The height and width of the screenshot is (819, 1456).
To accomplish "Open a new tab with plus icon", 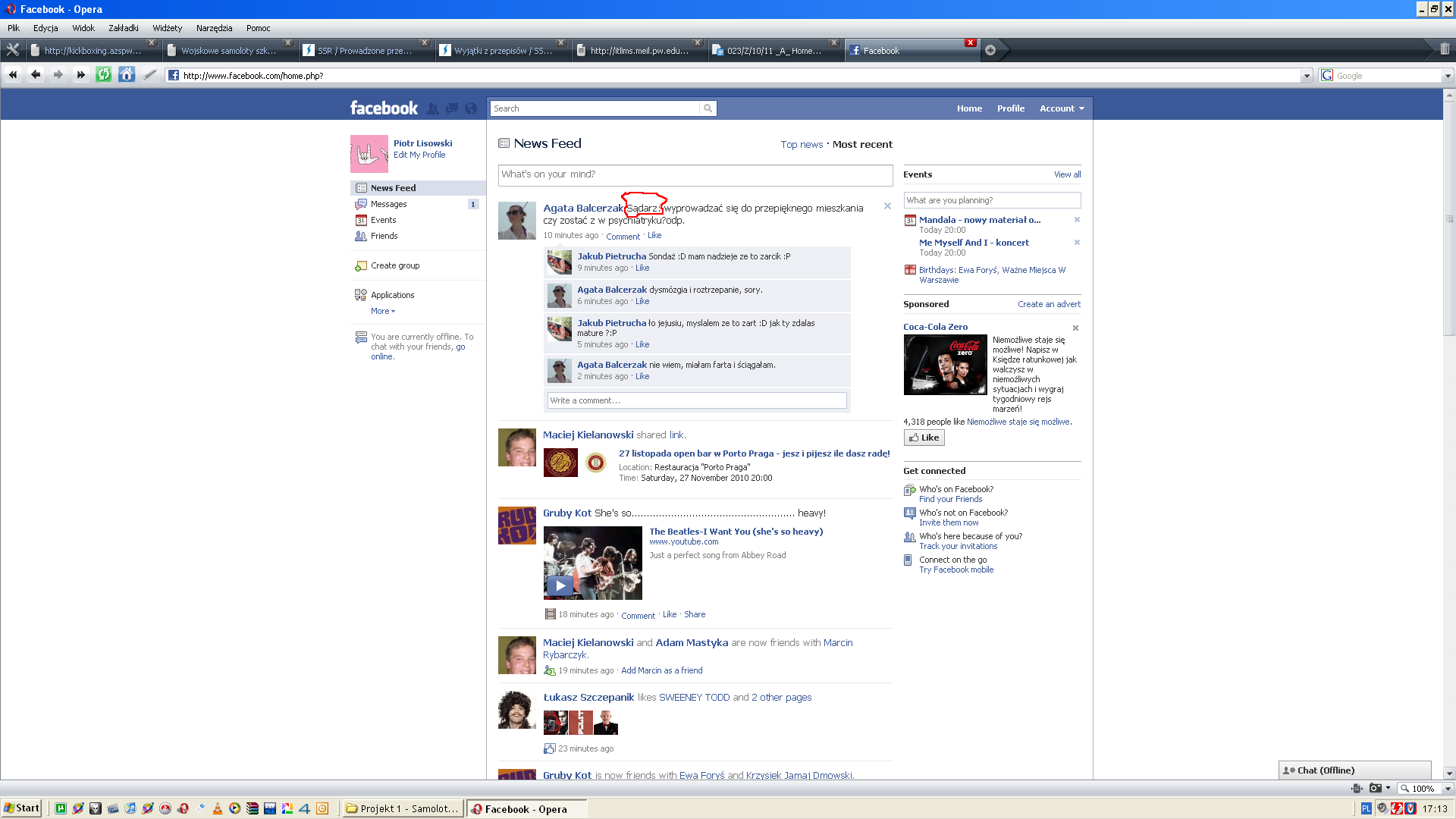I will [990, 50].
